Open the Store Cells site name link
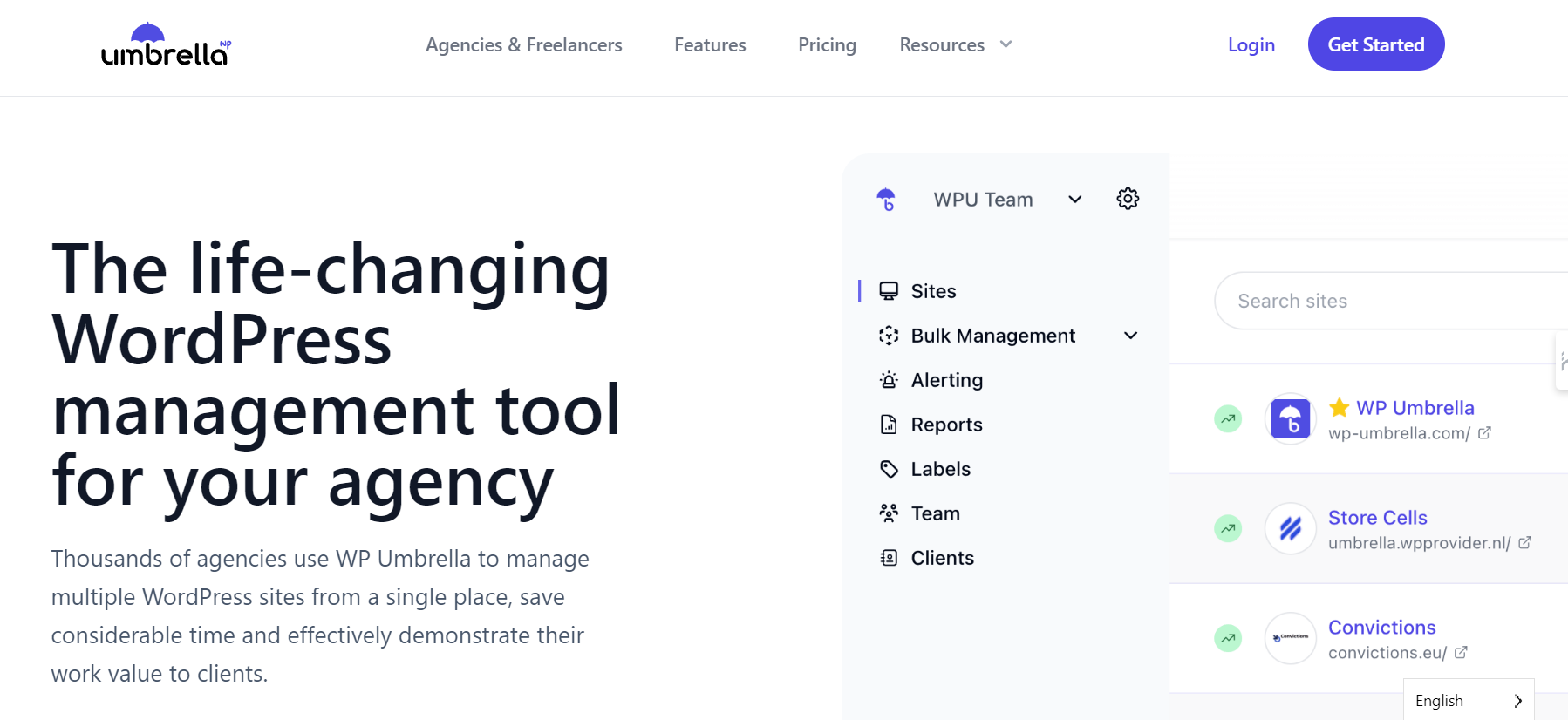The height and width of the screenshot is (720, 1568). tap(1378, 517)
